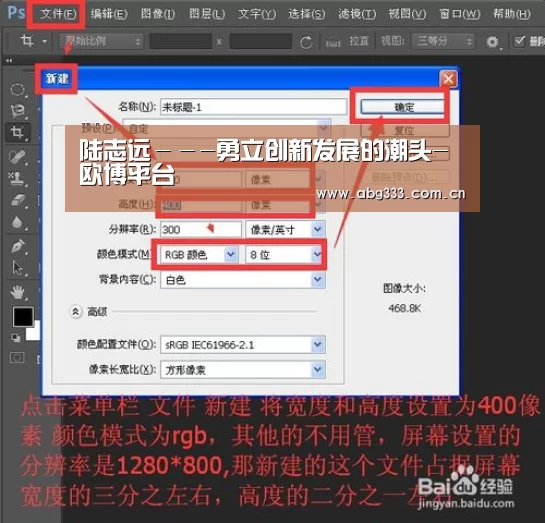
Task: Open the 像素/英寸 resolution unit dropdown
Action: click(285, 229)
